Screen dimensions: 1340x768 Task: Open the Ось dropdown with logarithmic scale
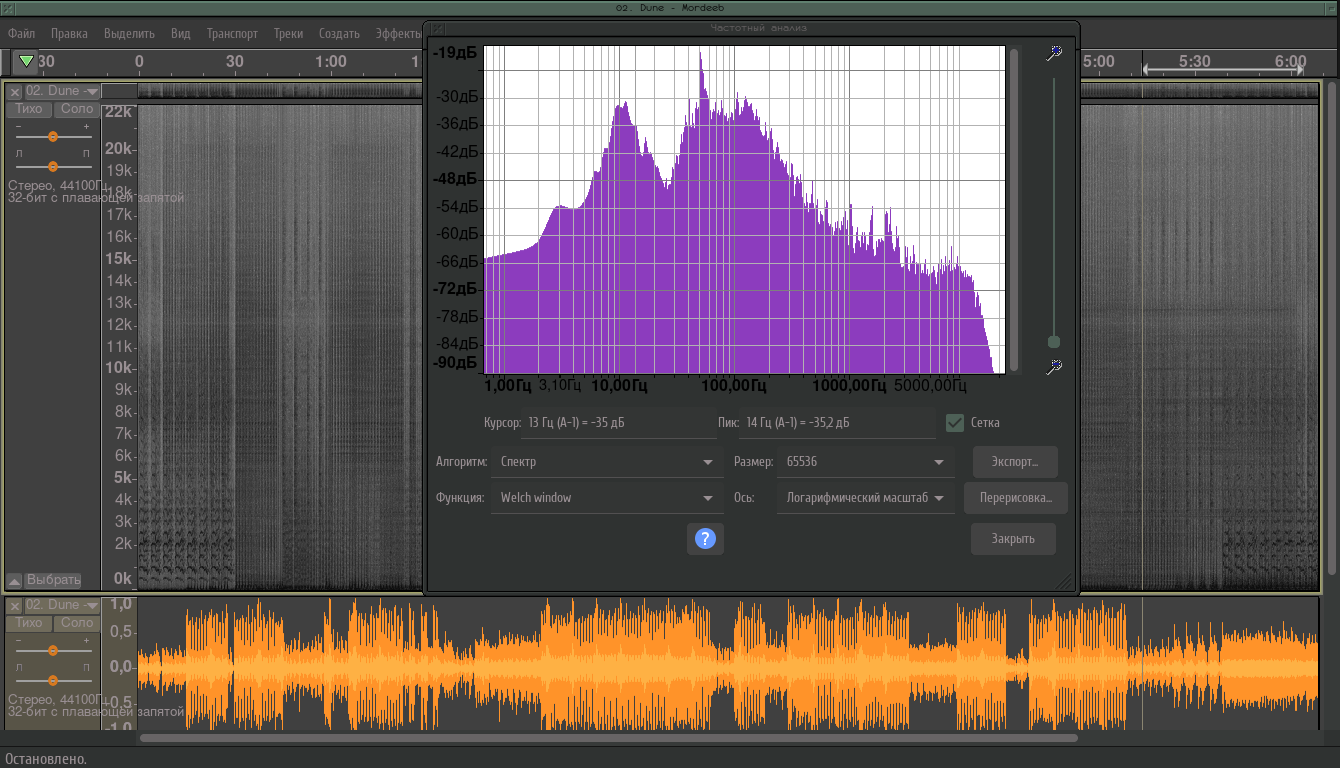(x=866, y=498)
